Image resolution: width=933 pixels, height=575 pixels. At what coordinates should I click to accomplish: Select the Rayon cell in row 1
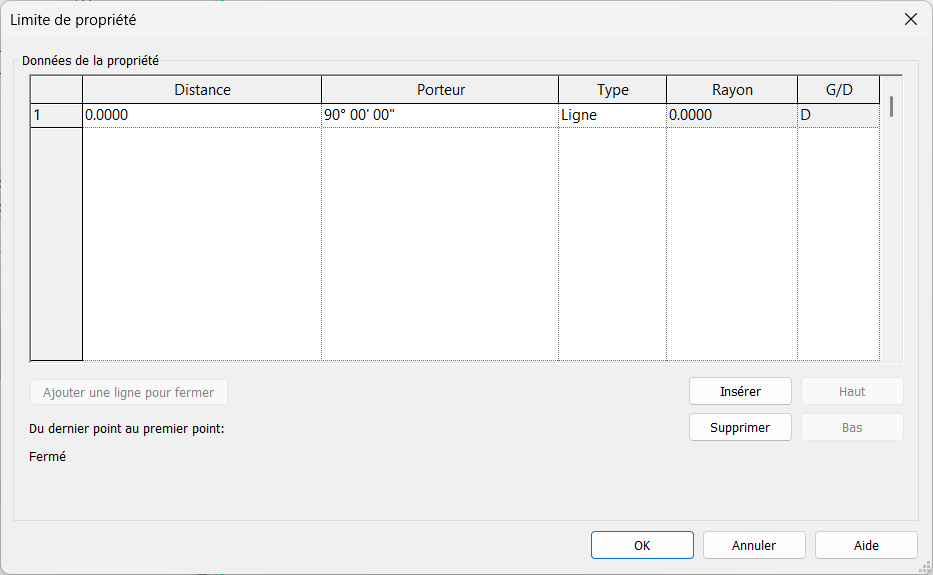(732, 115)
